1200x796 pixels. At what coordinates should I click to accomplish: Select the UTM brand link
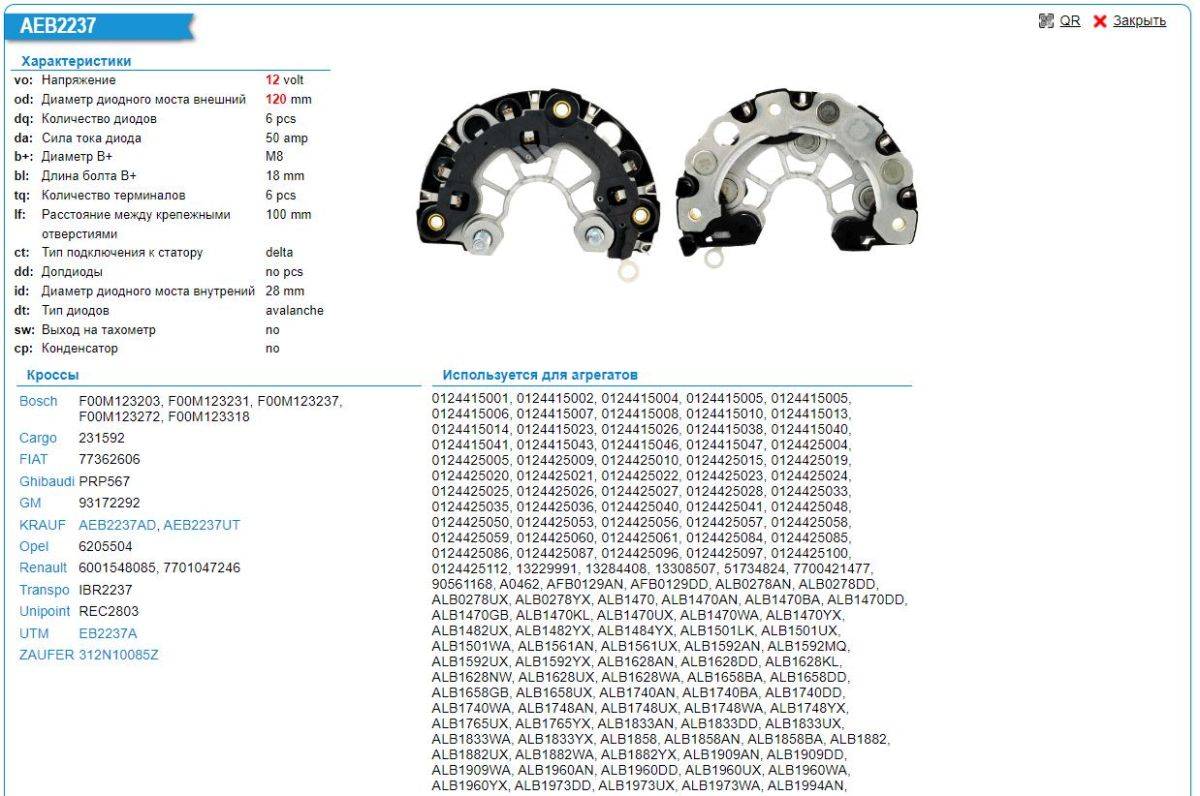[x=34, y=633]
